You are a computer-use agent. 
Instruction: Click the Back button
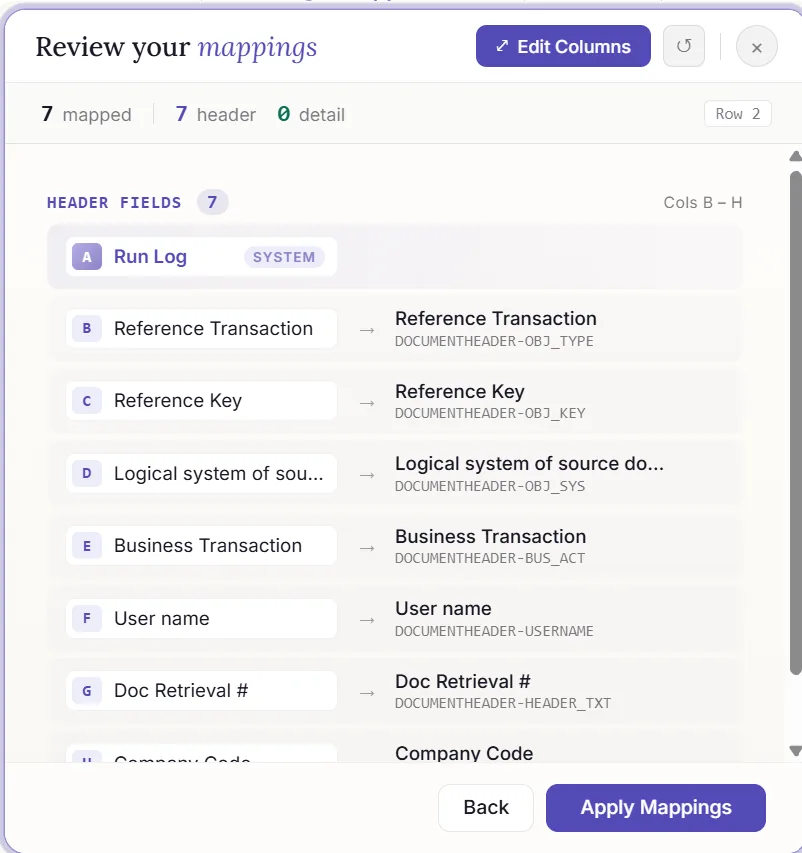point(486,808)
